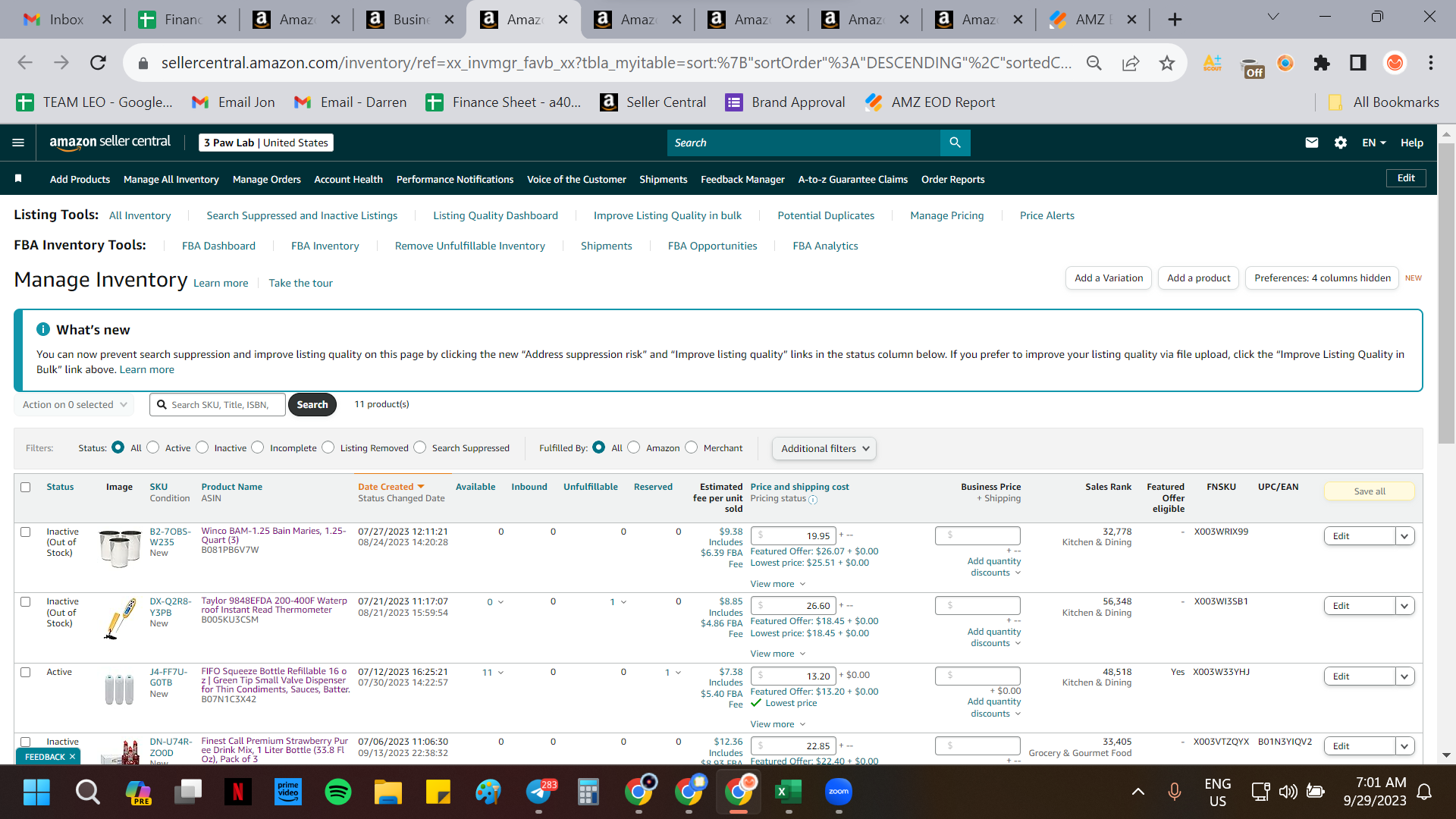The width and height of the screenshot is (1456, 819).
Task: Open Edit dropdown arrow for FIFO Squeeze Bottle
Action: (1405, 676)
